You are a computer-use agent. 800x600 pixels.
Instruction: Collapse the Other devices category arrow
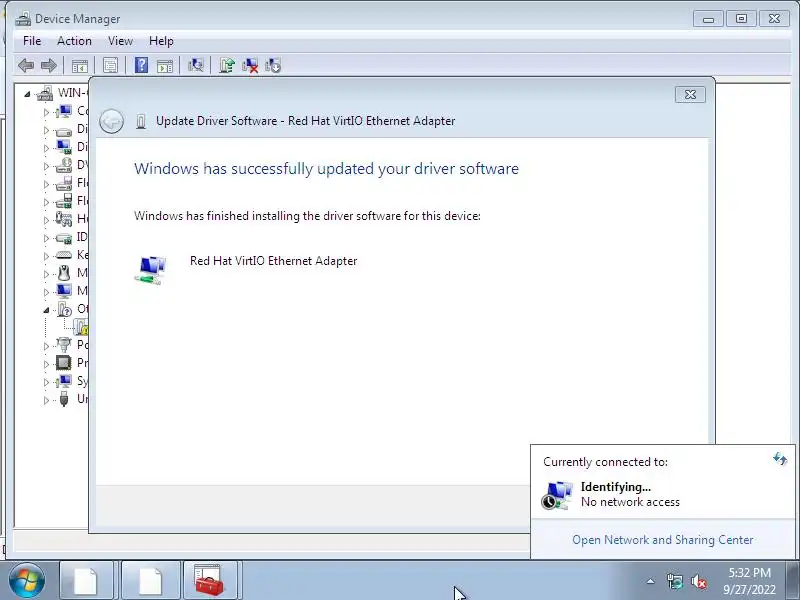46,310
